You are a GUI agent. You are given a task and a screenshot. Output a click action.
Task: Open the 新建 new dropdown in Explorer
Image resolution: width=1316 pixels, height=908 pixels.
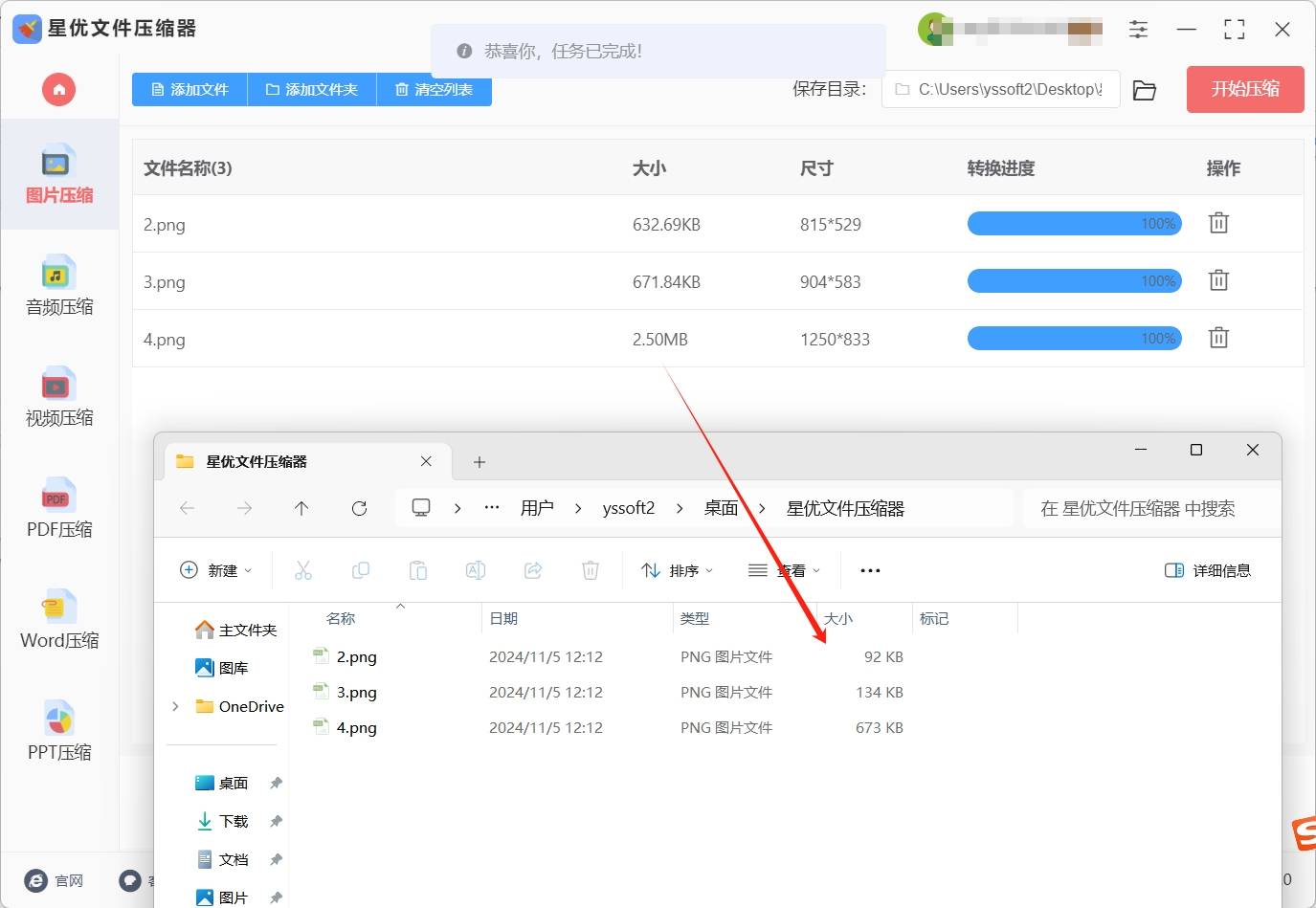[x=216, y=570]
